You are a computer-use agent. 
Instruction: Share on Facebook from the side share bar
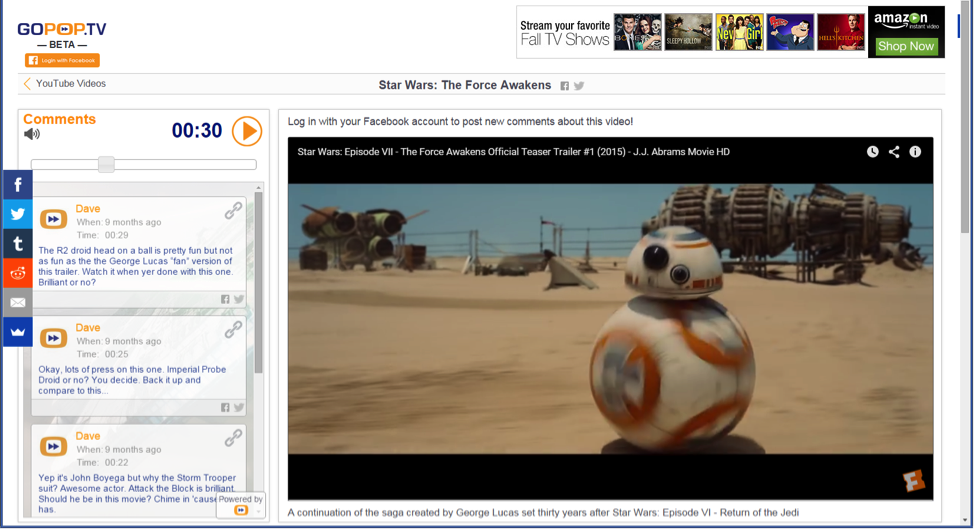[x=18, y=185]
